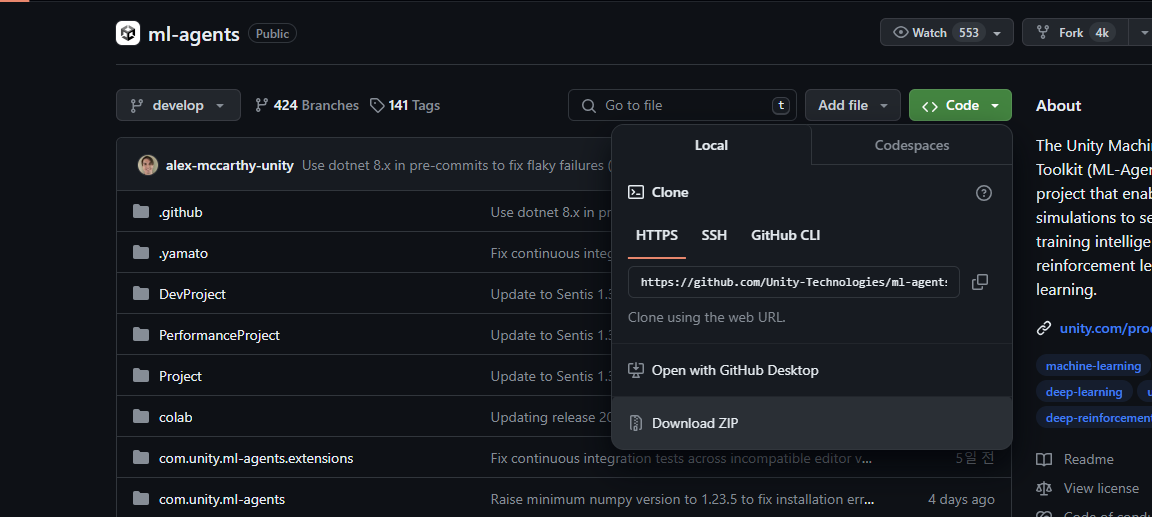The image size is (1152, 517).
Task: Open the colab folder
Action: (x=176, y=417)
